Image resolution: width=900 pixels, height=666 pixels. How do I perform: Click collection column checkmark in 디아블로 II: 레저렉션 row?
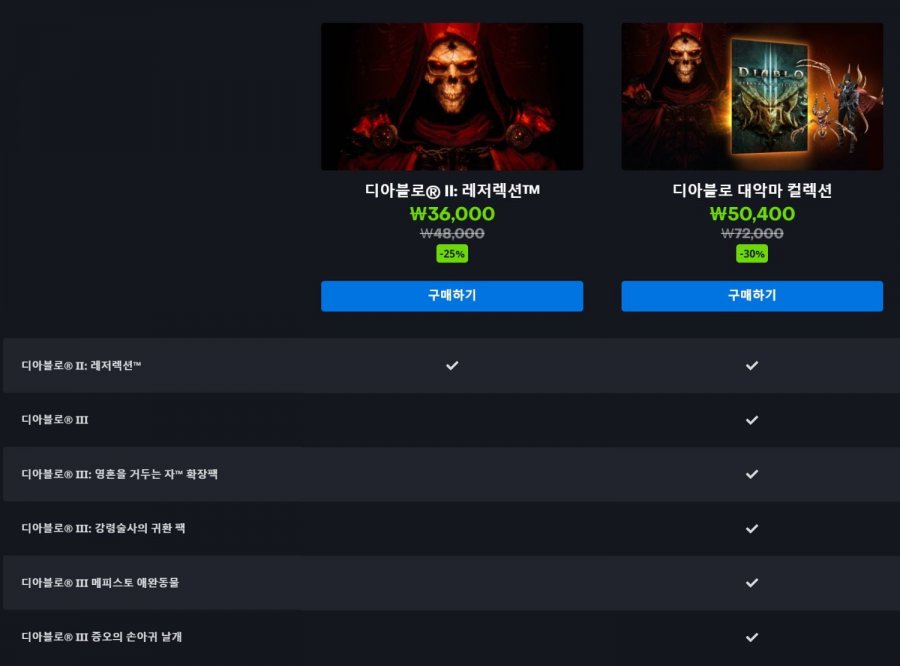(x=752, y=365)
